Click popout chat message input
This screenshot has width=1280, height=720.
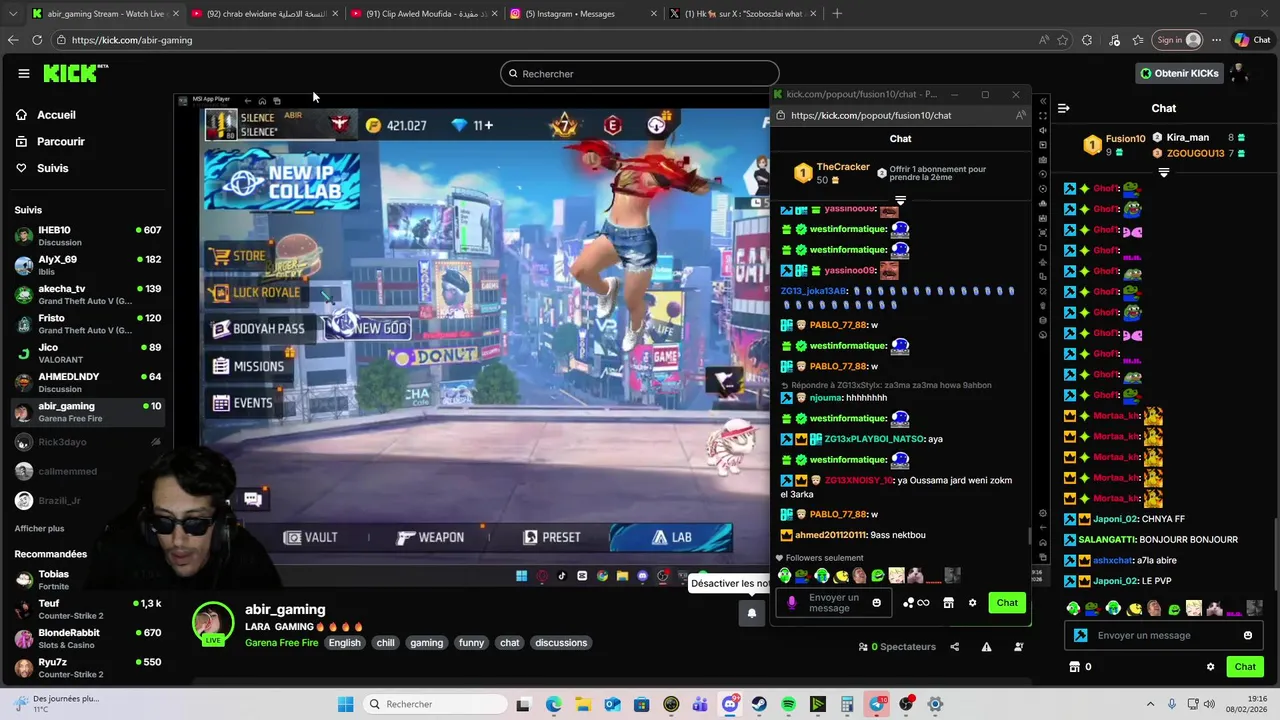coord(834,603)
